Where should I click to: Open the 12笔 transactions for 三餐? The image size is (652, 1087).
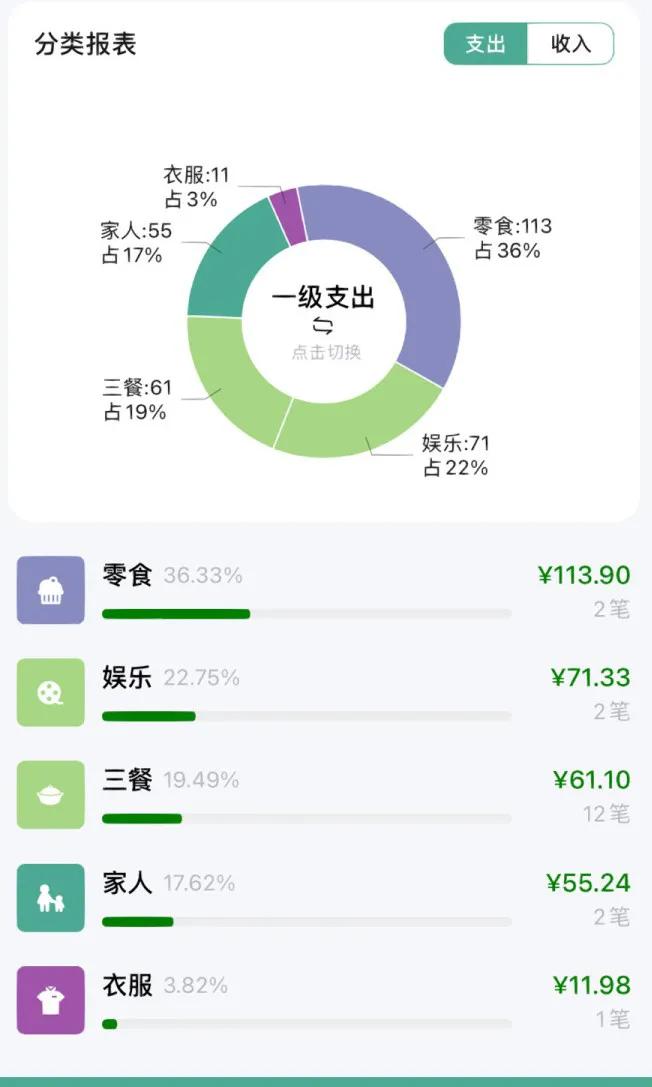click(x=605, y=814)
